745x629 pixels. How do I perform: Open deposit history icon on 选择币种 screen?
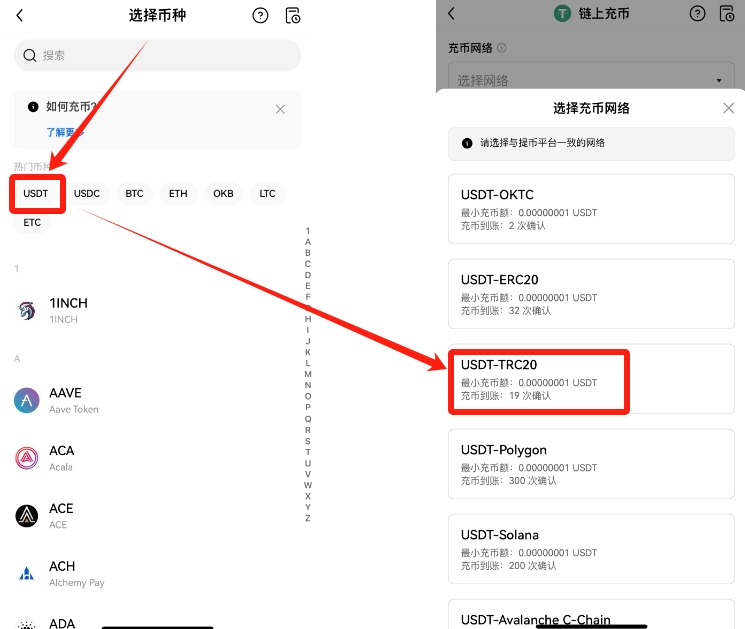tap(293, 16)
